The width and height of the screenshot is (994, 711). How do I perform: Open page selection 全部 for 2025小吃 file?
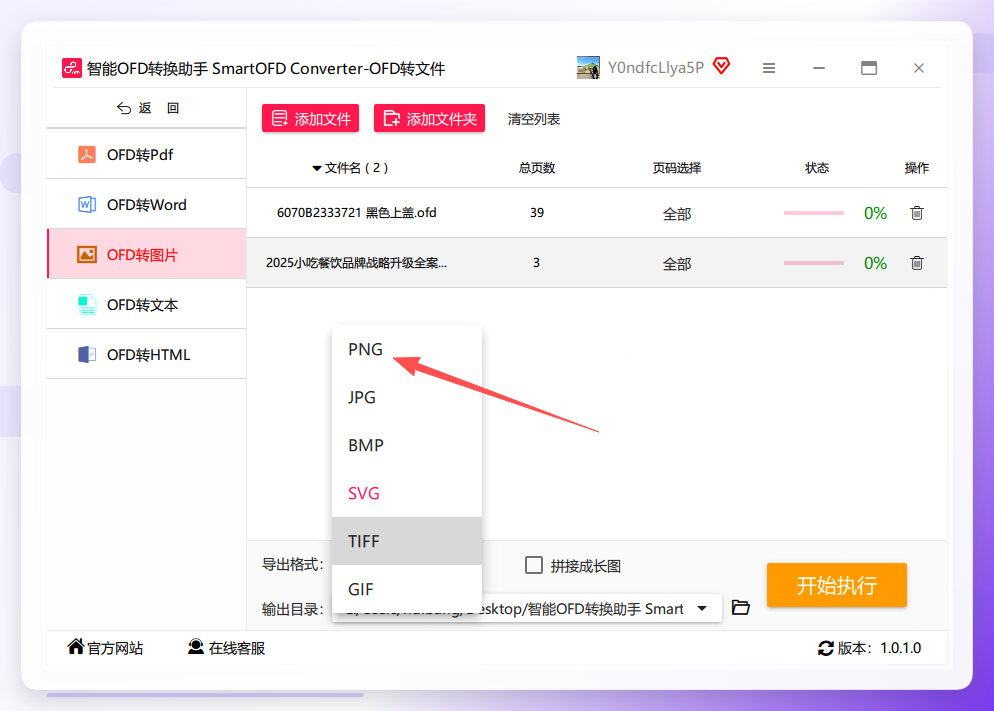(676, 264)
